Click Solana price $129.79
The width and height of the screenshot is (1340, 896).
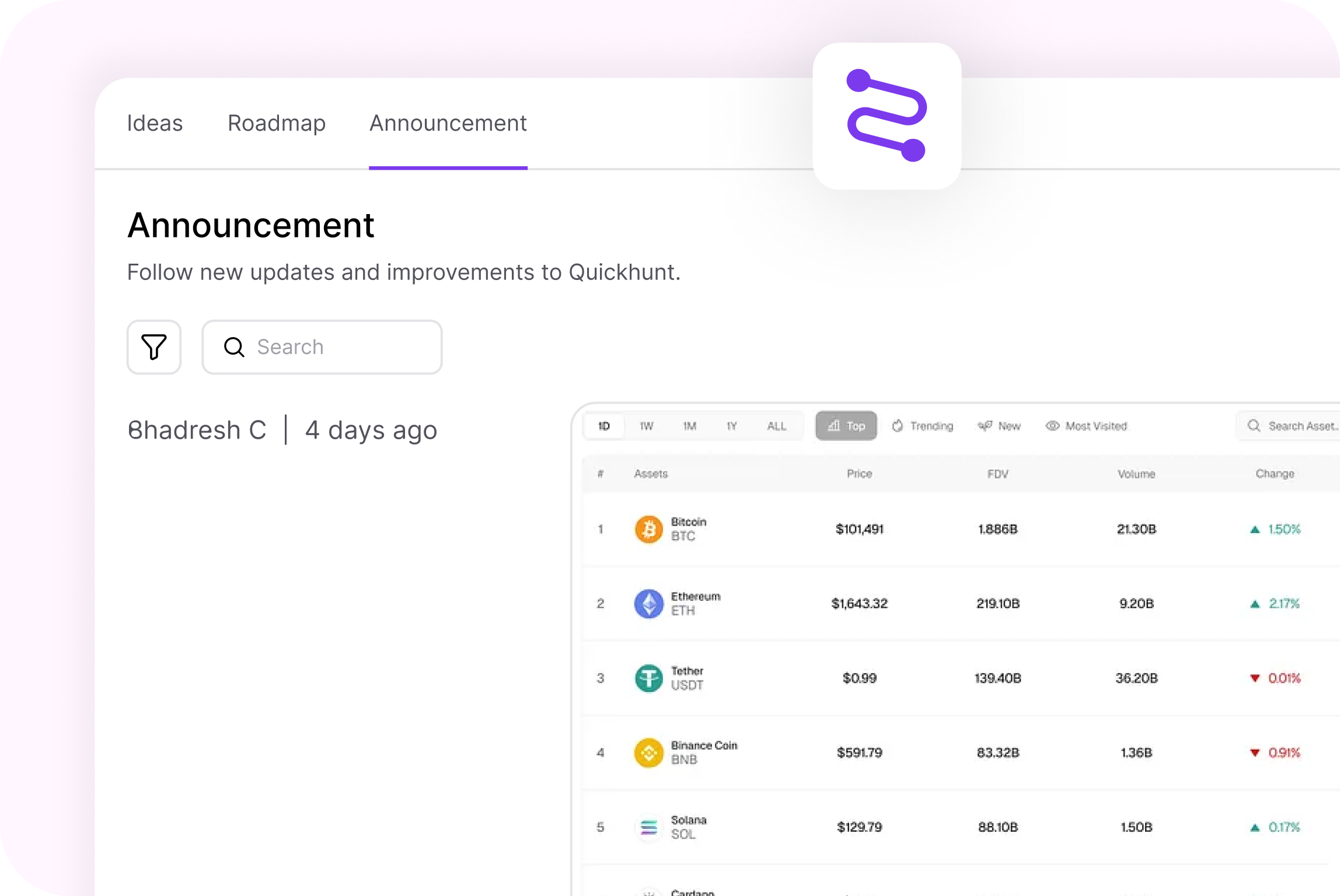860,827
